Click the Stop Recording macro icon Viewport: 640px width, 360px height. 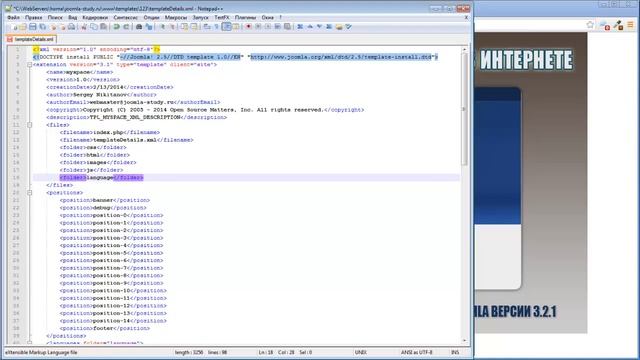[x=258, y=27]
